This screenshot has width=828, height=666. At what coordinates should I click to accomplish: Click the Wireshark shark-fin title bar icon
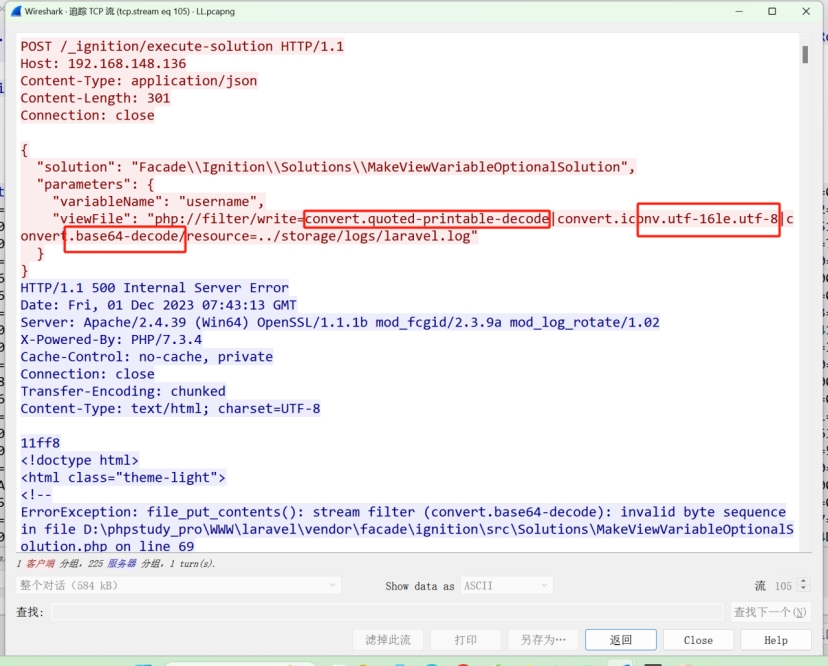pos(16,11)
